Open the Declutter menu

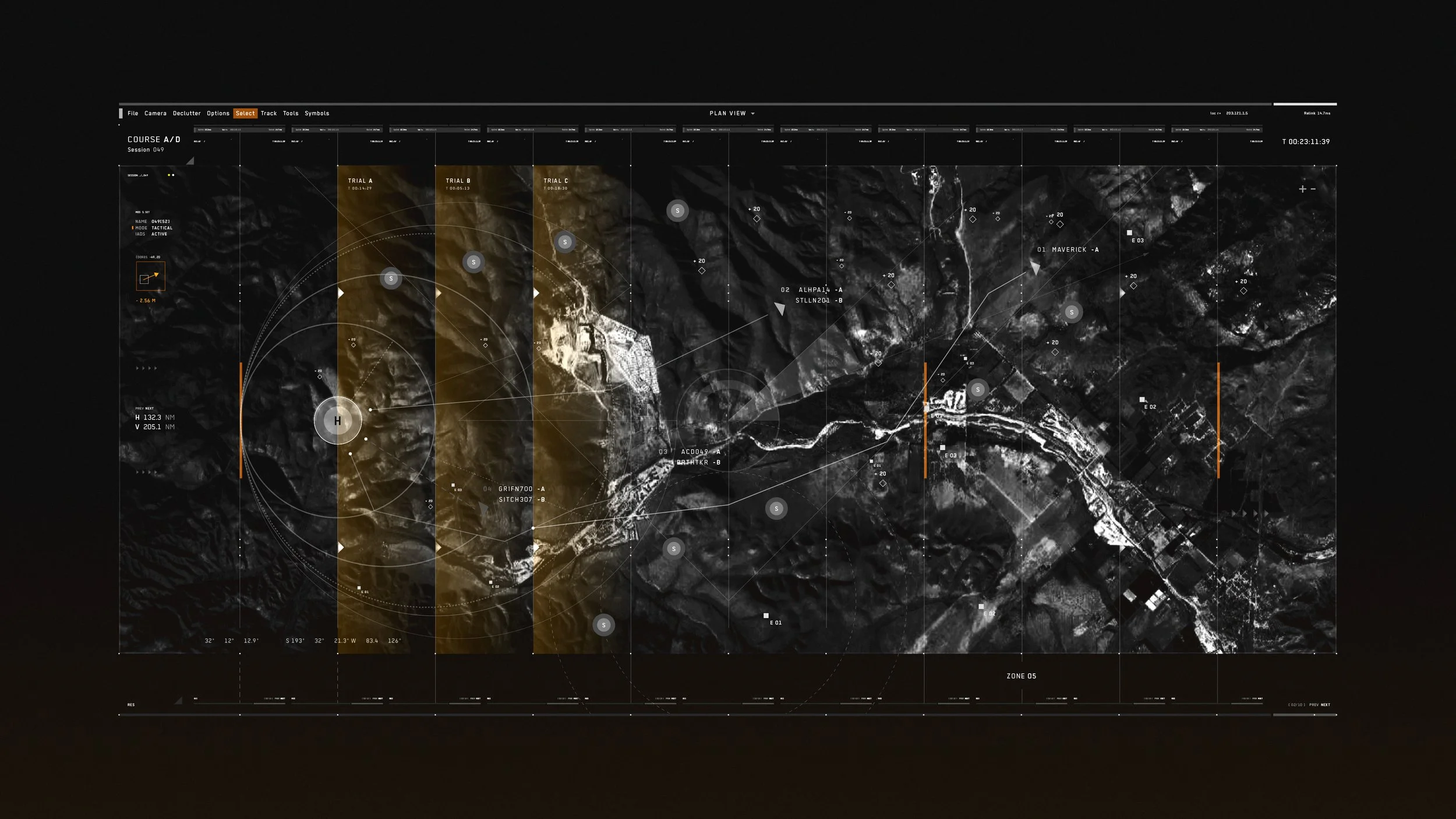click(186, 114)
